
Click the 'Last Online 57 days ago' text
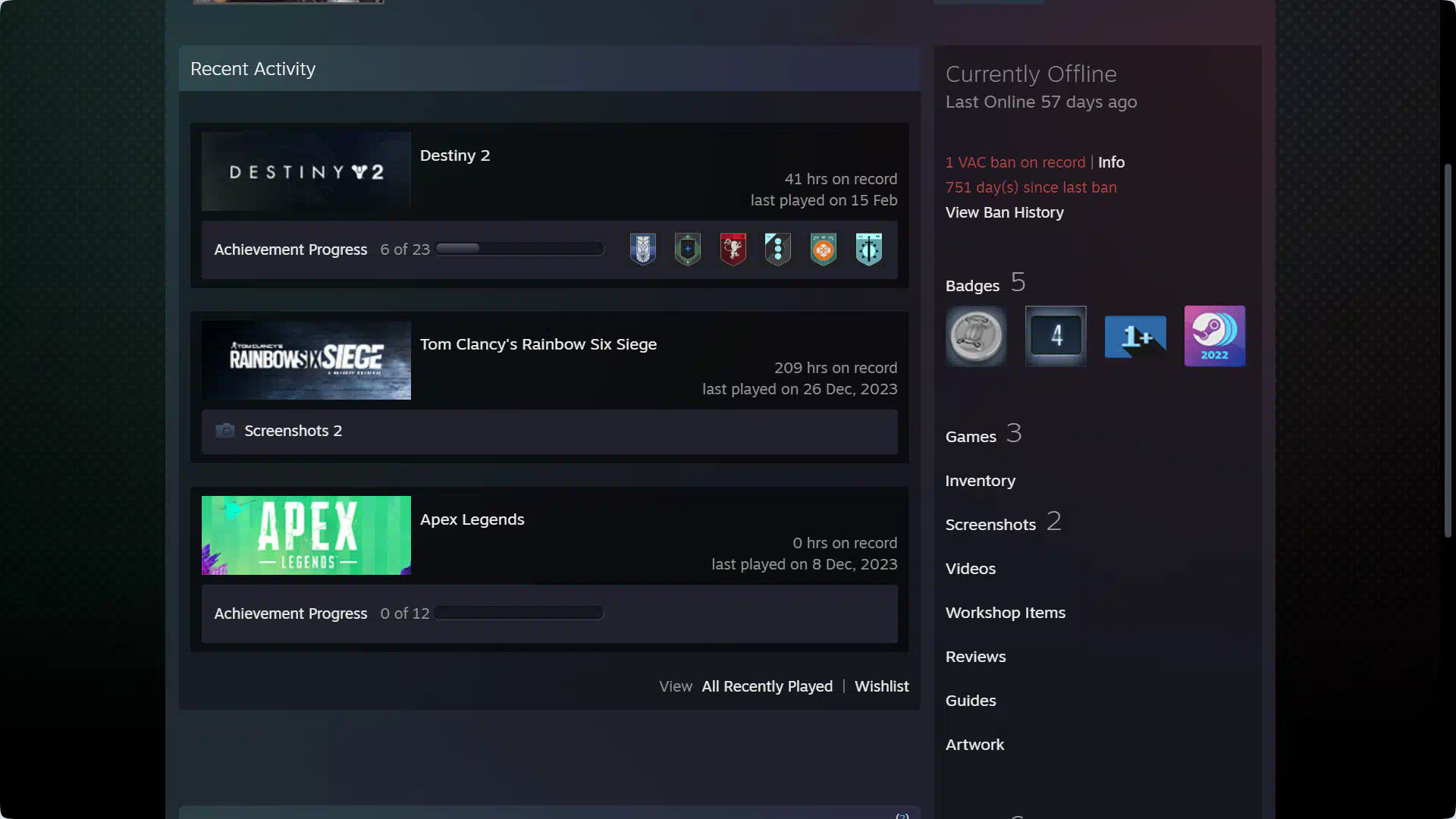coord(1041,102)
